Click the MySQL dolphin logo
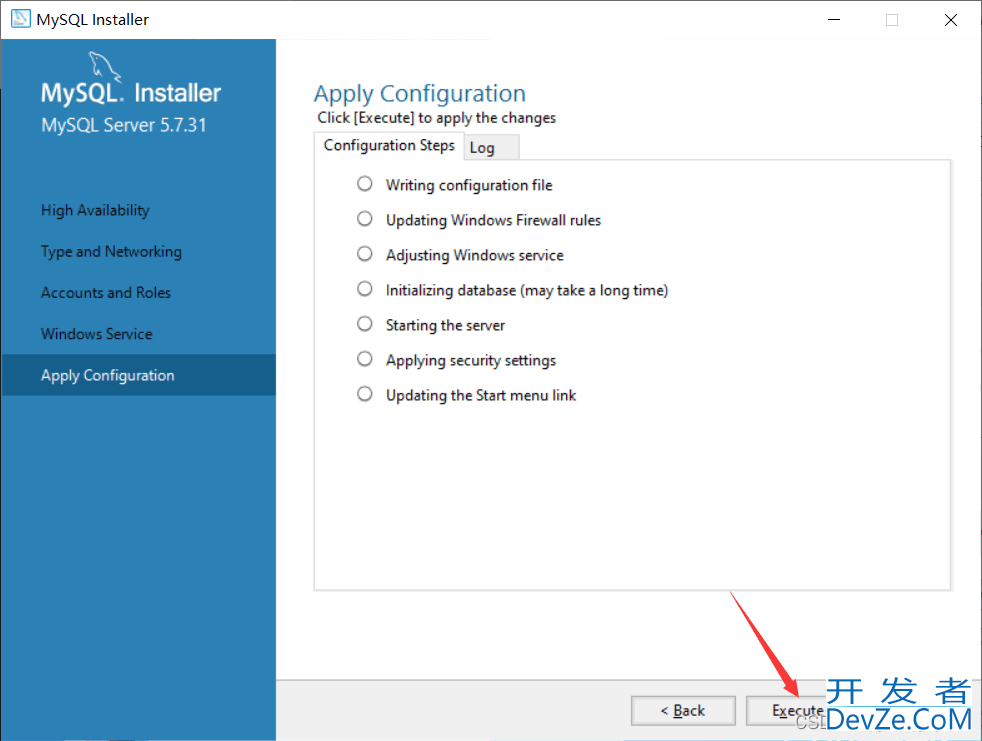Image resolution: width=982 pixels, height=741 pixels. click(105, 66)
